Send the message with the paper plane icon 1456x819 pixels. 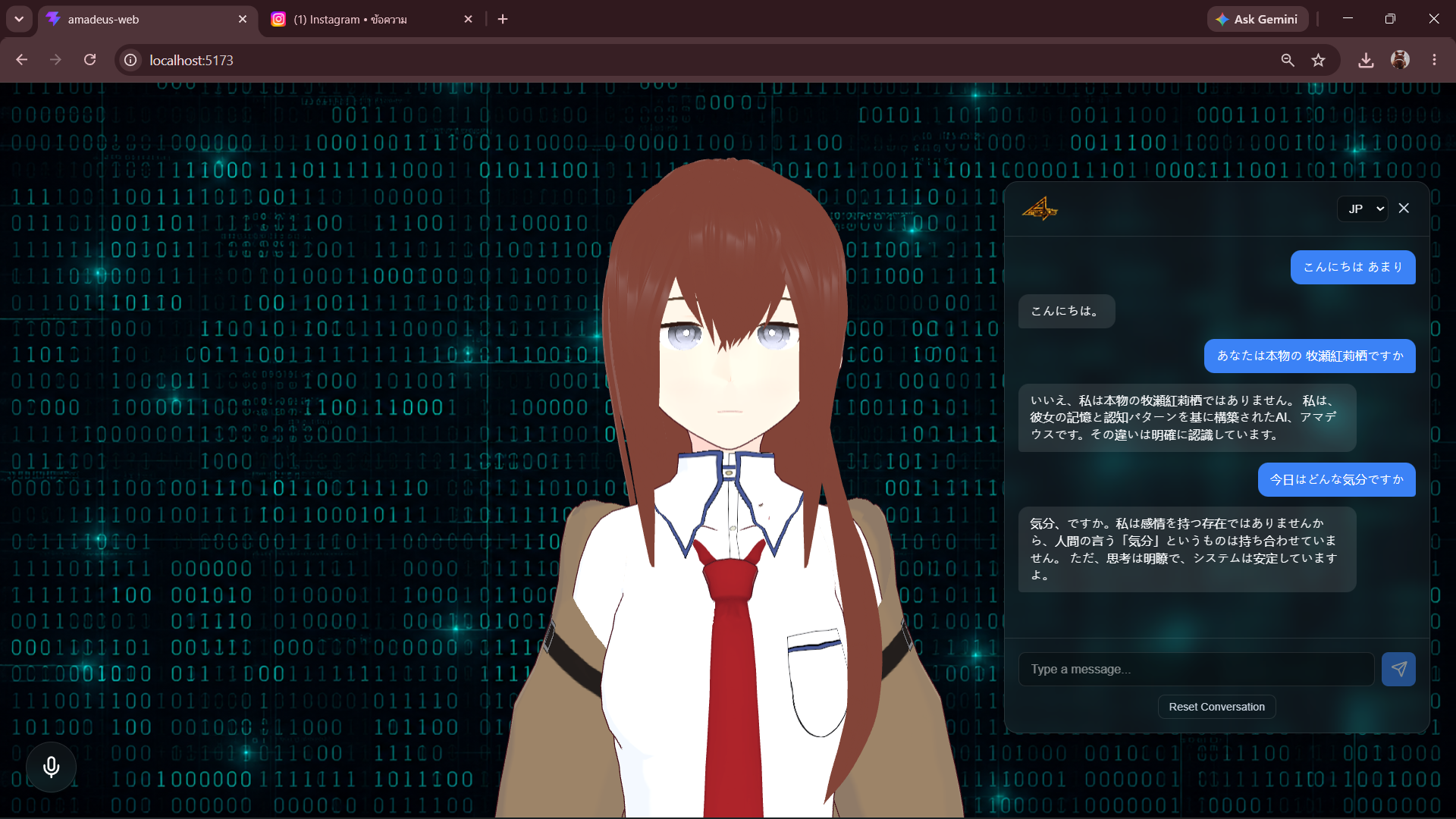coord(1398,669)
